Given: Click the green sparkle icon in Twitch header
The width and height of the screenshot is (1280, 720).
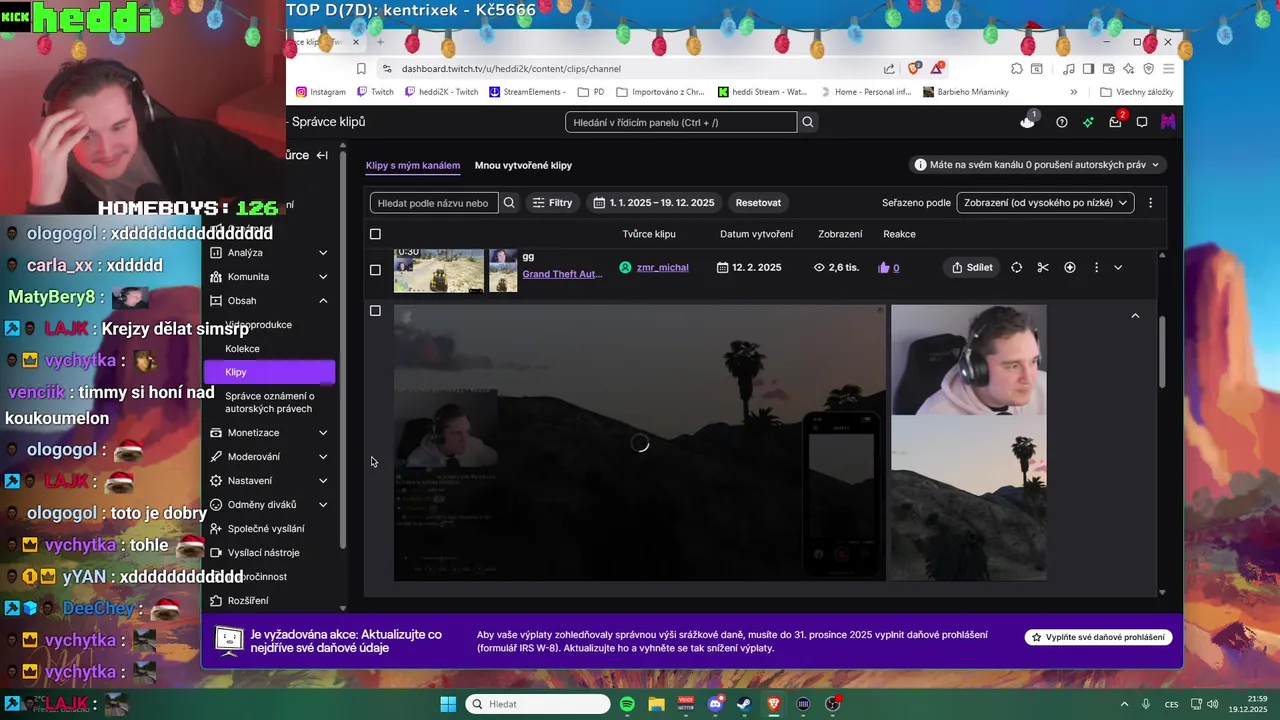Looking at the screenshot, I should (1088, 122).
